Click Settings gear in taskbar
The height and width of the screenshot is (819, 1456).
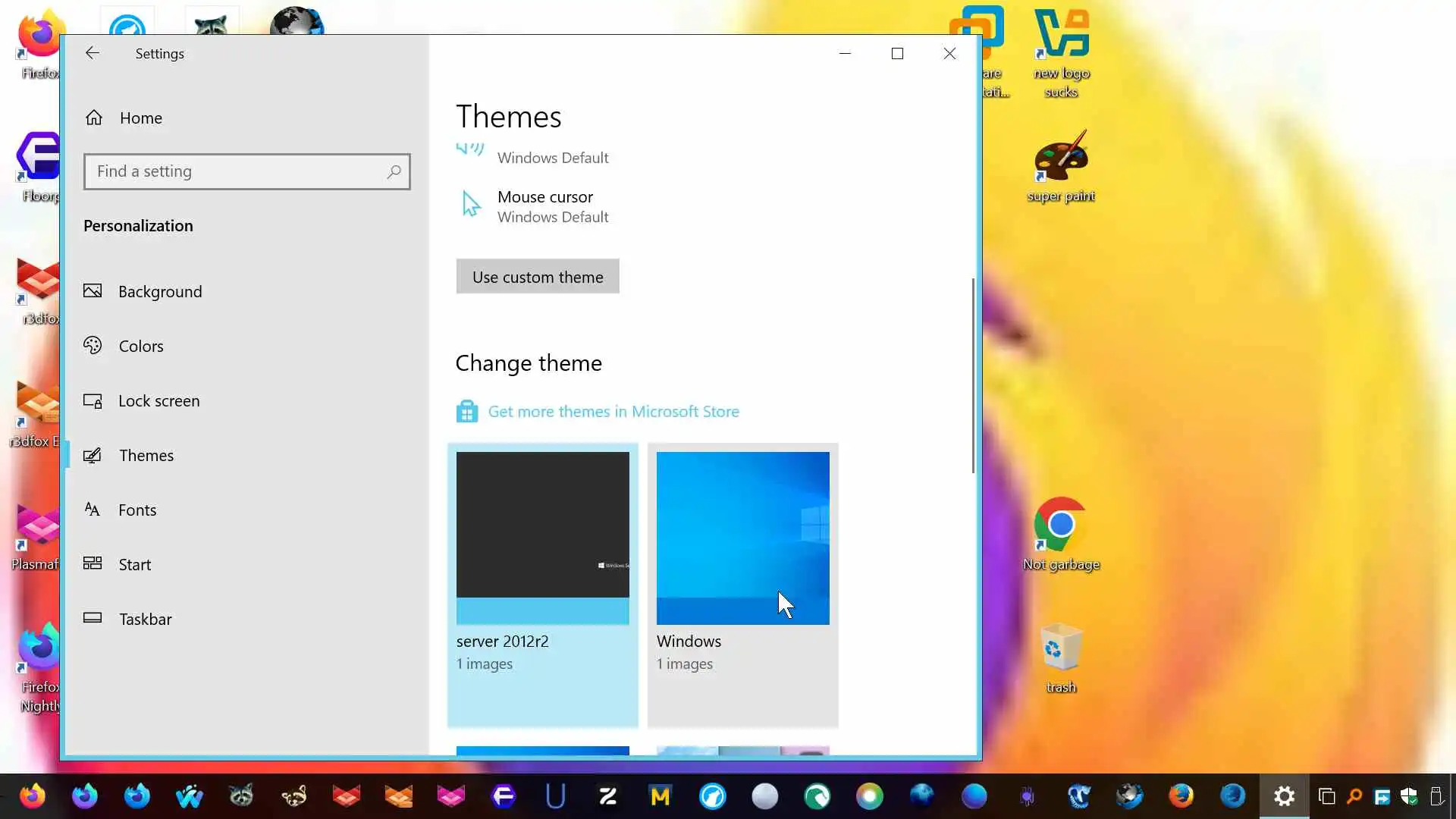point(1284,796)
